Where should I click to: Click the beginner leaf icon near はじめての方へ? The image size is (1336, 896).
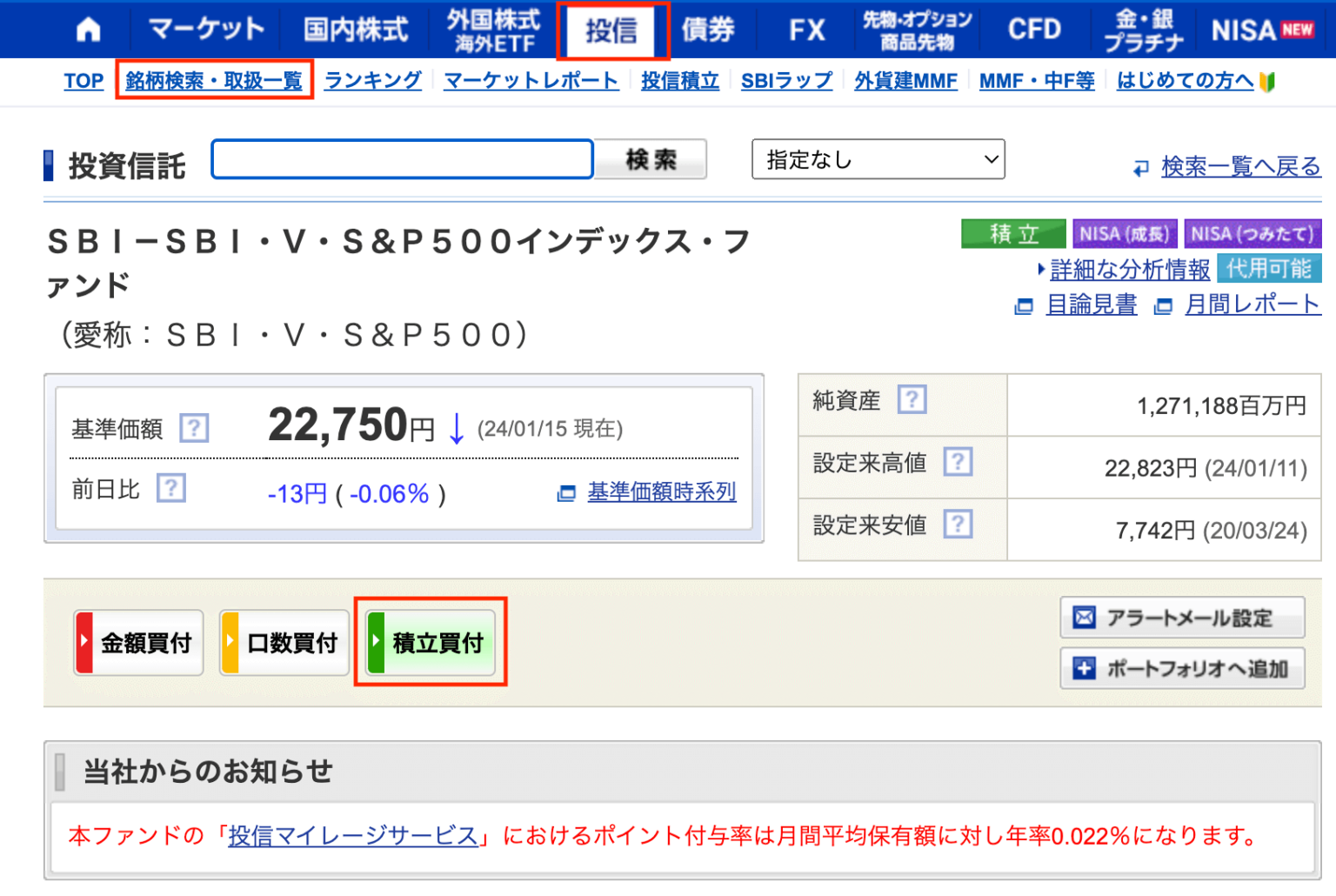(x=1268, y=80)
